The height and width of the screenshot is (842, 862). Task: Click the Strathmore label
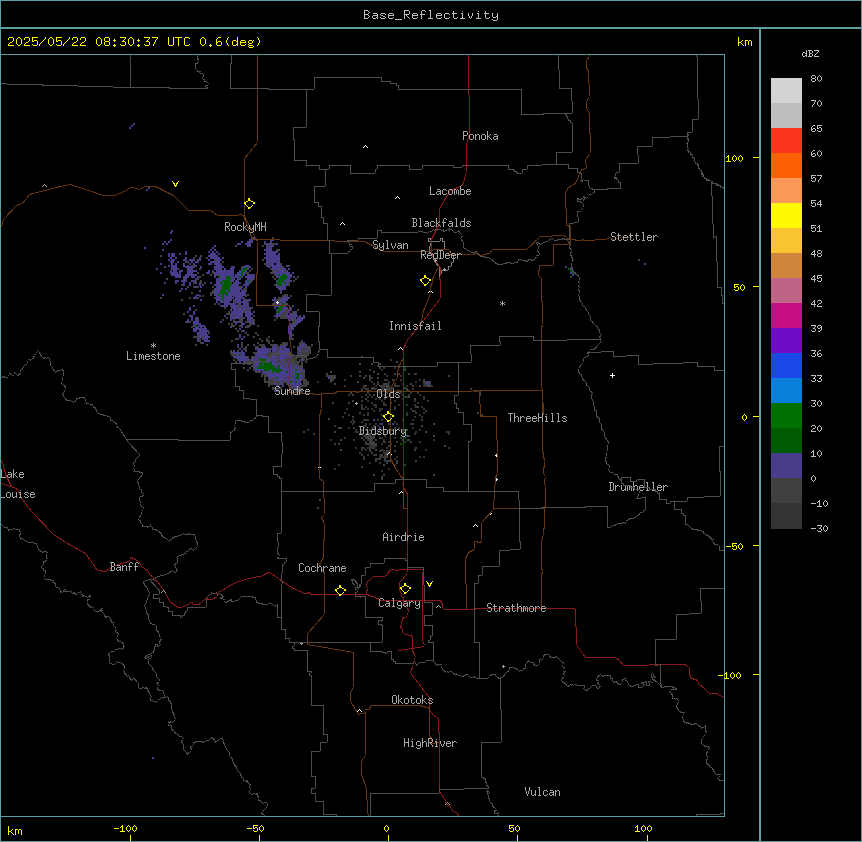[x=516, y=608]
